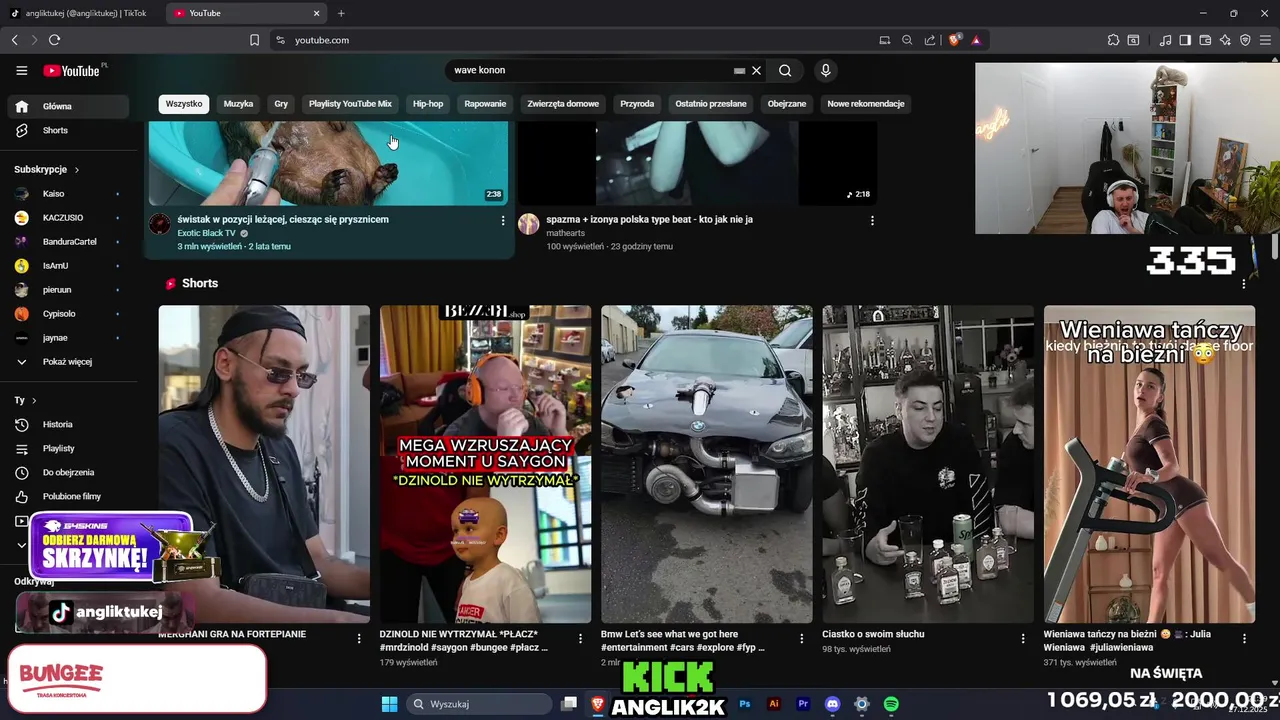Open options for the BMW short
Viewport: 1280px width, 720px height.
point(801,638)
